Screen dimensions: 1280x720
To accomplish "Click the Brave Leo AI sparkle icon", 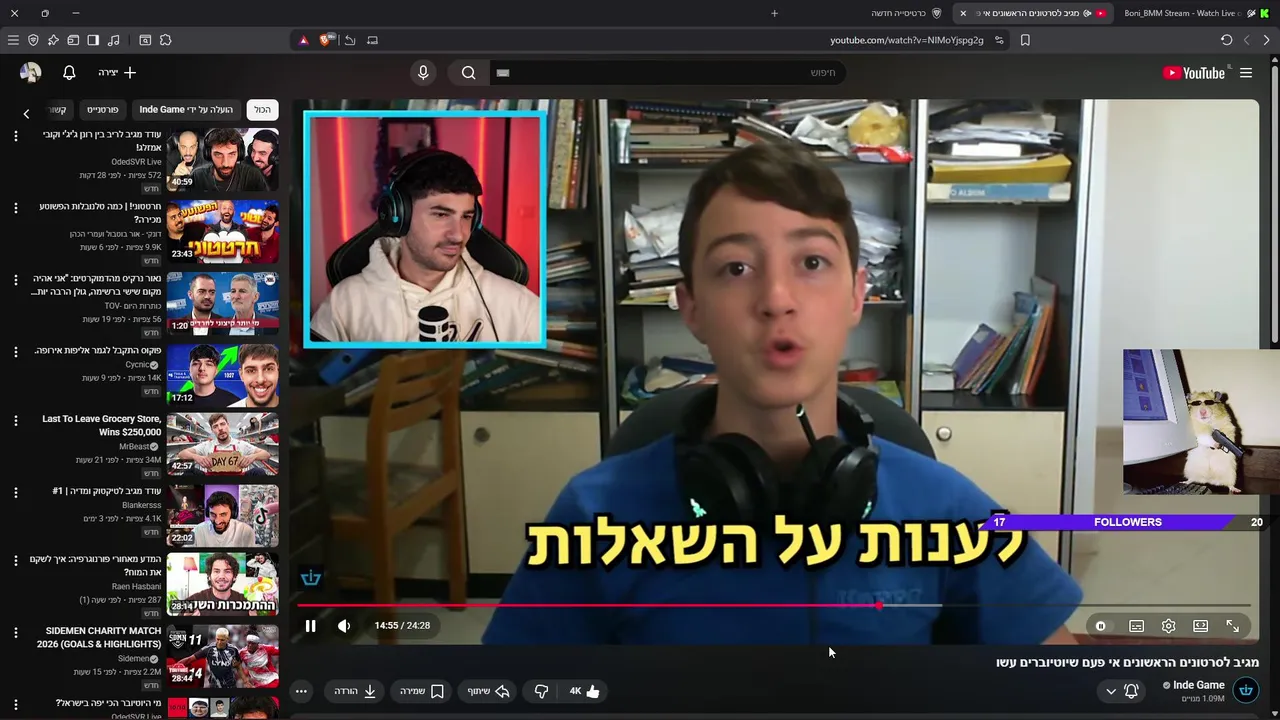I will click(x=53, y=40).
